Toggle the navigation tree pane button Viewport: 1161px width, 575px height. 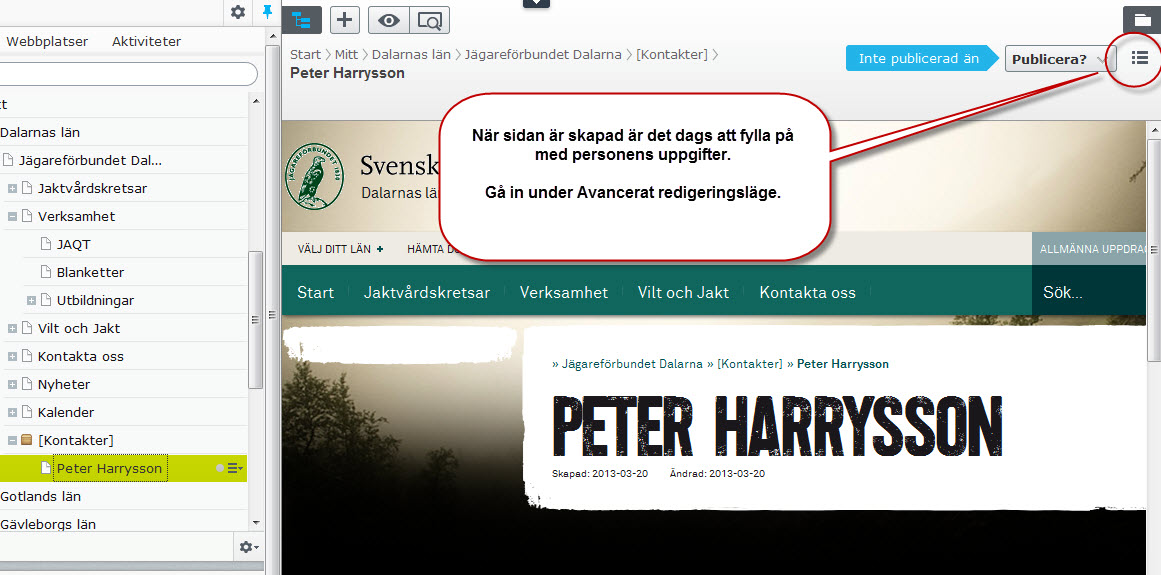pyautogui.click(x=301, y=20)
